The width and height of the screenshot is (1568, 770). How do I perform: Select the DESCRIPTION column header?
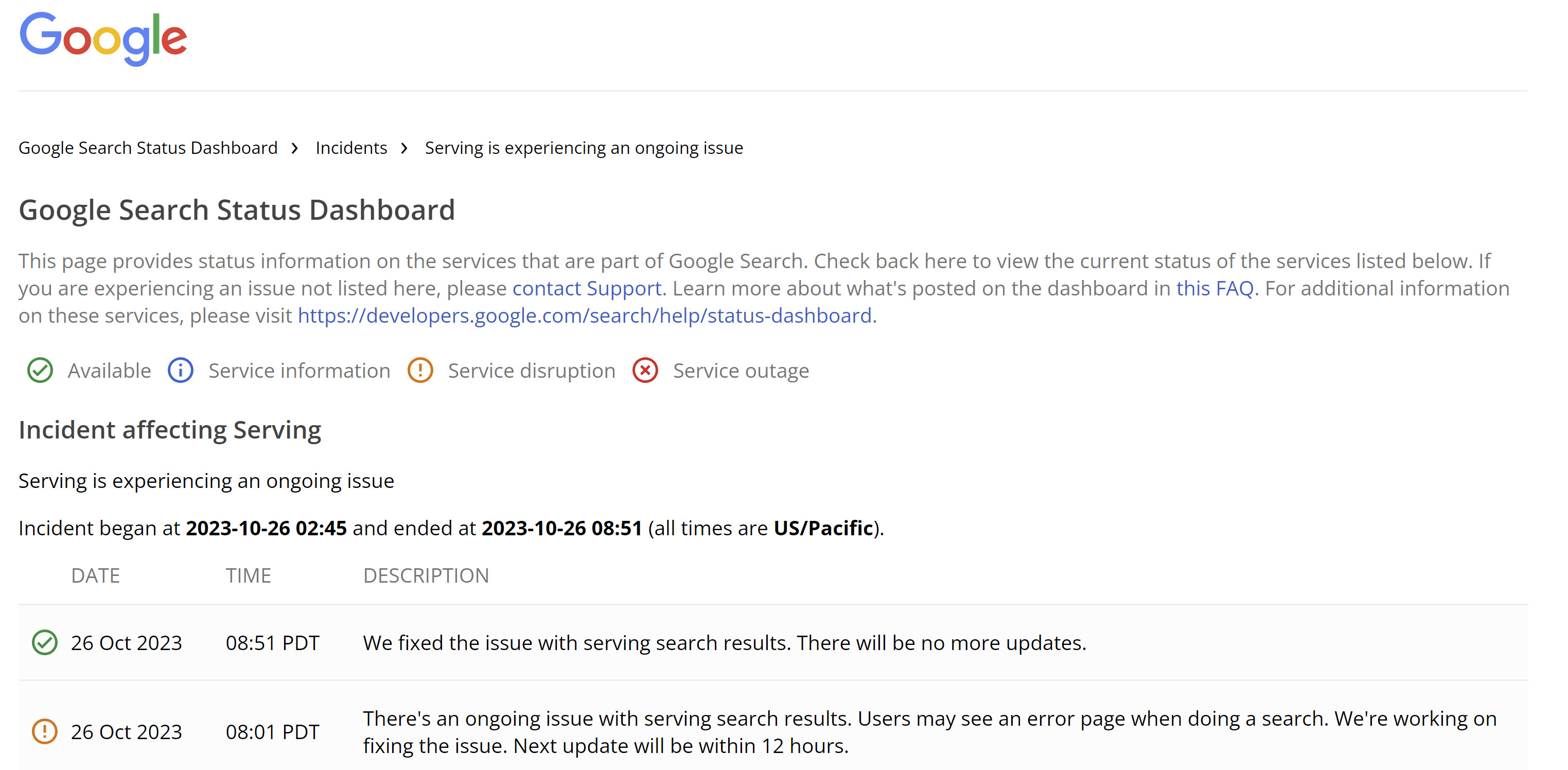pyautogui.click(x=426, y=575)
